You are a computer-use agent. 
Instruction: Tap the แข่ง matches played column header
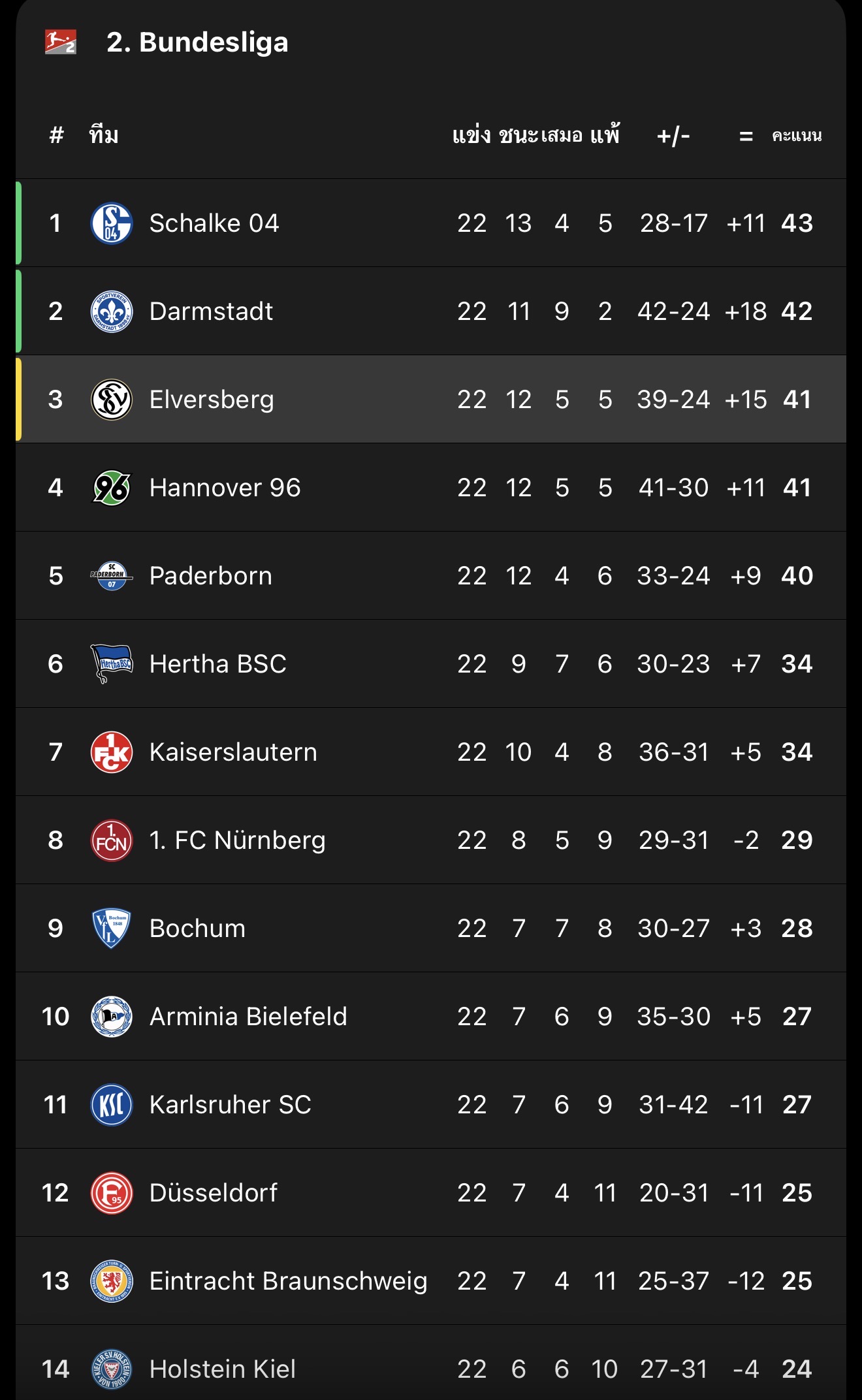click(471, 136)
